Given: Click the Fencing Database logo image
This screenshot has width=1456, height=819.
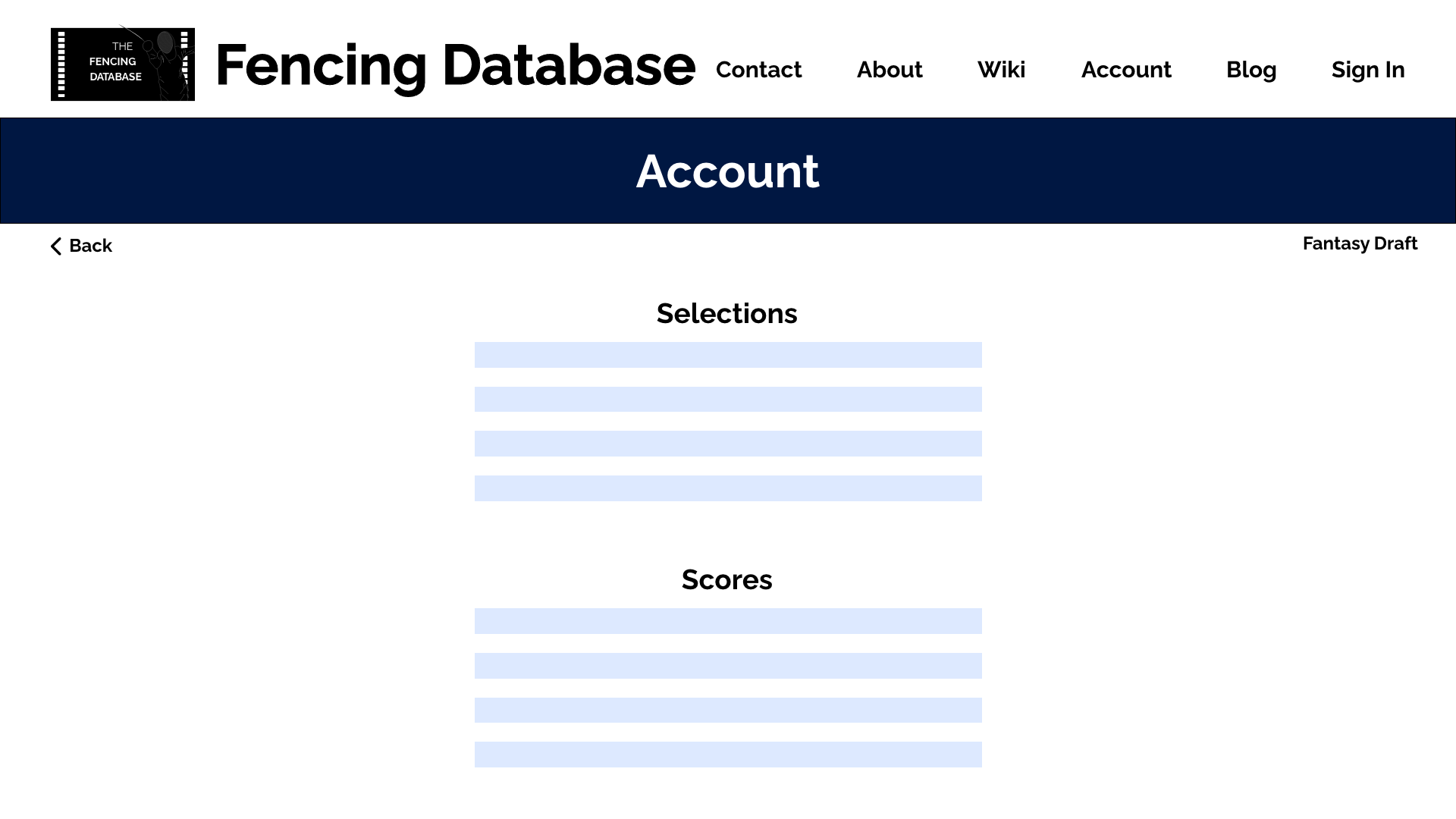Looking at the screenshot, I should point(122,64).
